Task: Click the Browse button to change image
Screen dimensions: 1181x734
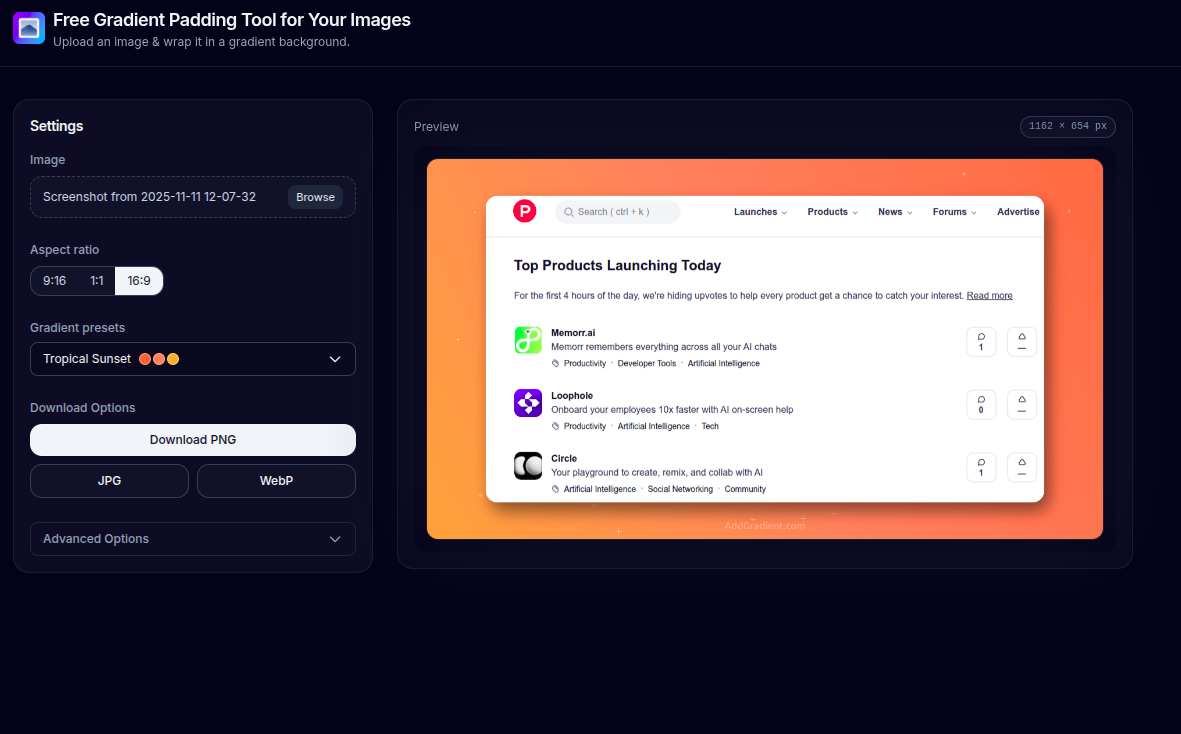Action: tap(315, 197)
